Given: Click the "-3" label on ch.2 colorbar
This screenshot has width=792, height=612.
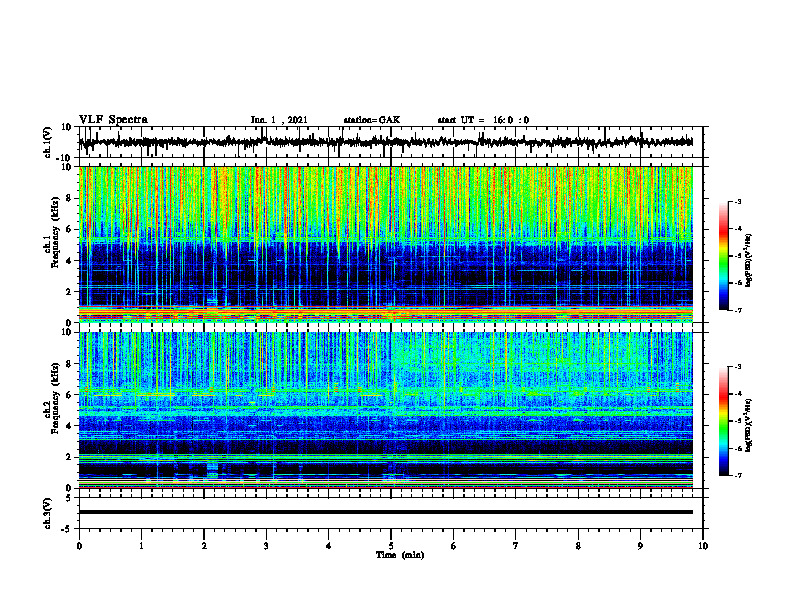Looking at the screenshot, I should tap(737, 367).
